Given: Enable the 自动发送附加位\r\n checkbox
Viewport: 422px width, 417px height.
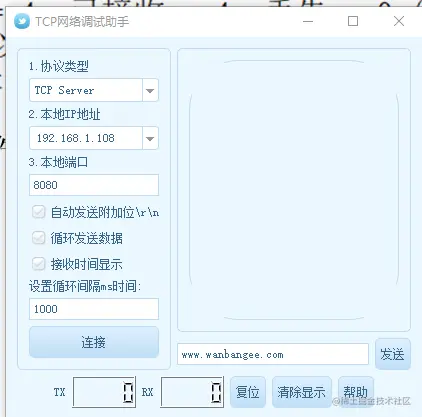Looking at the screenshot, I should (x=38, y=212).
